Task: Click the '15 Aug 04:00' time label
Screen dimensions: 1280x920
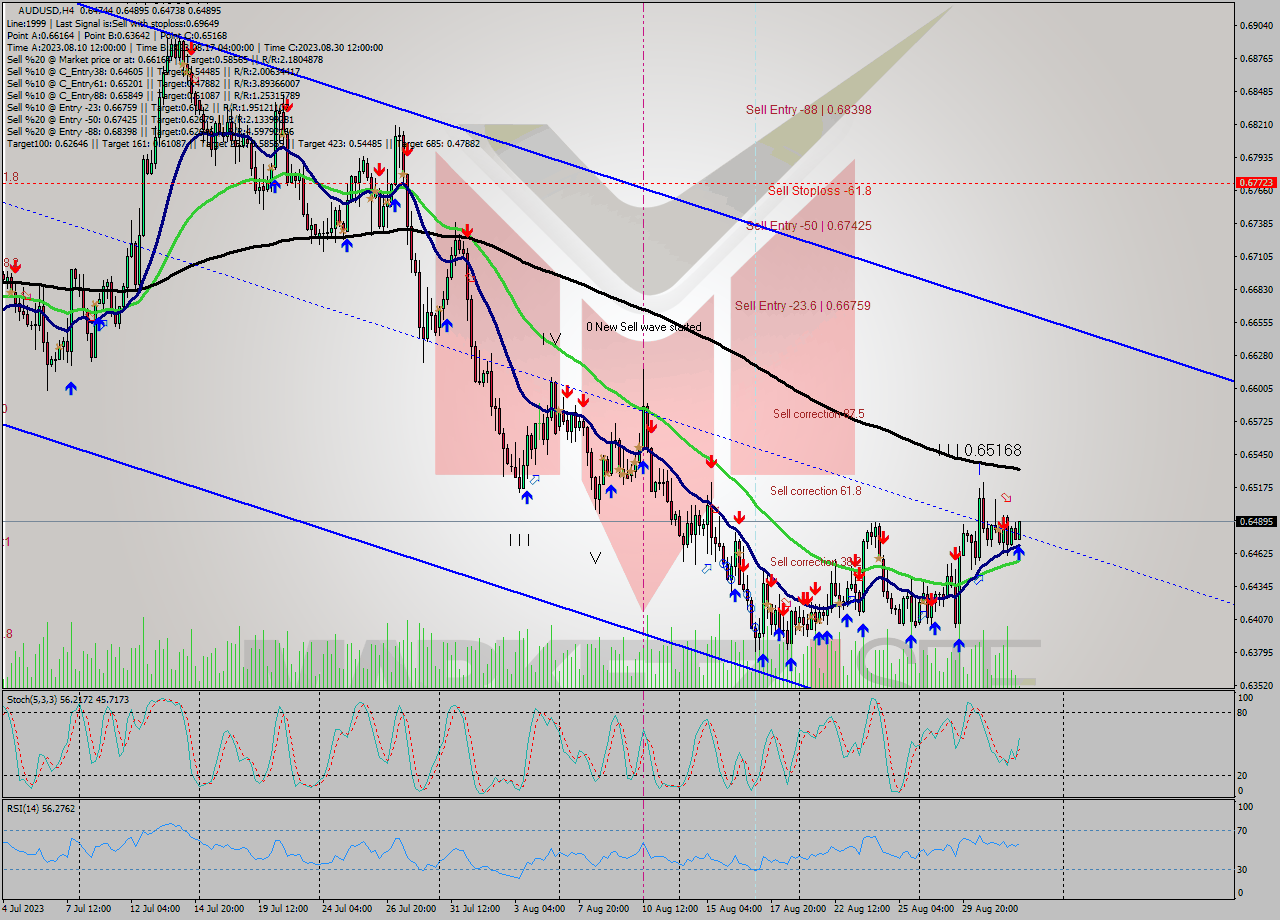Action: tap(733, 908)
